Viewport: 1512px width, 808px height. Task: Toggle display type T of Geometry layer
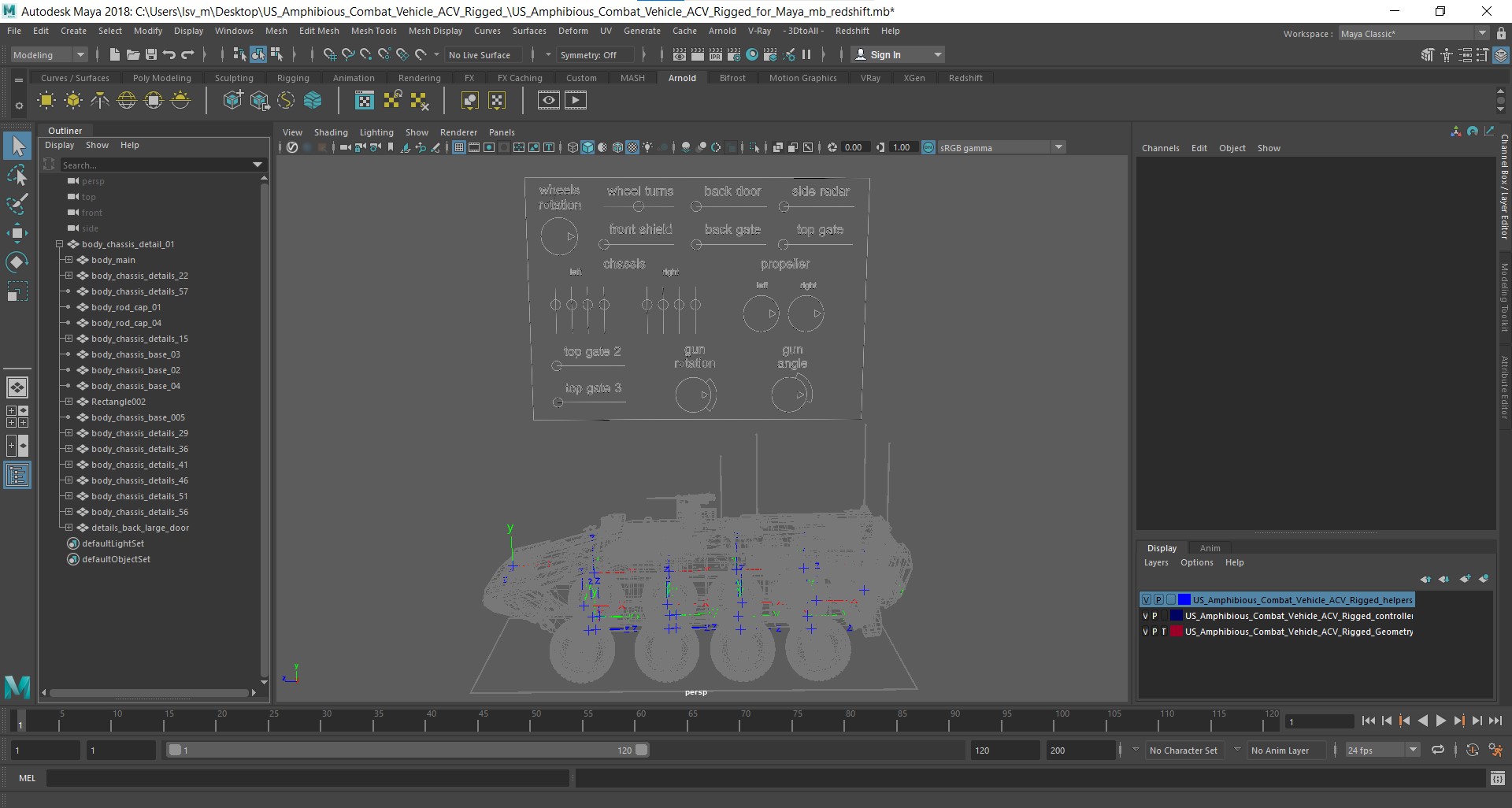1164,632
